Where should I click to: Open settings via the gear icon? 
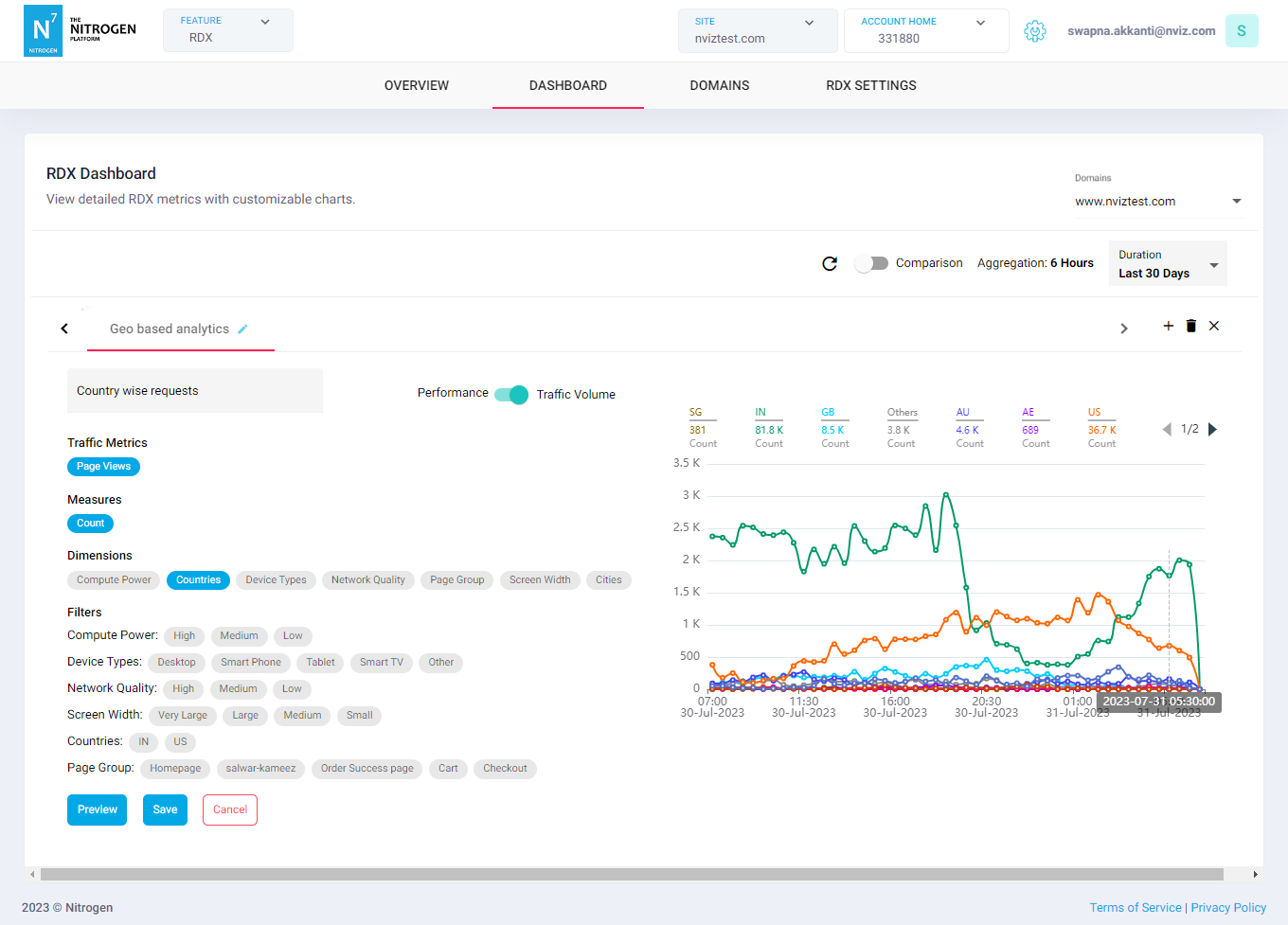click(x=1035, y=31)
